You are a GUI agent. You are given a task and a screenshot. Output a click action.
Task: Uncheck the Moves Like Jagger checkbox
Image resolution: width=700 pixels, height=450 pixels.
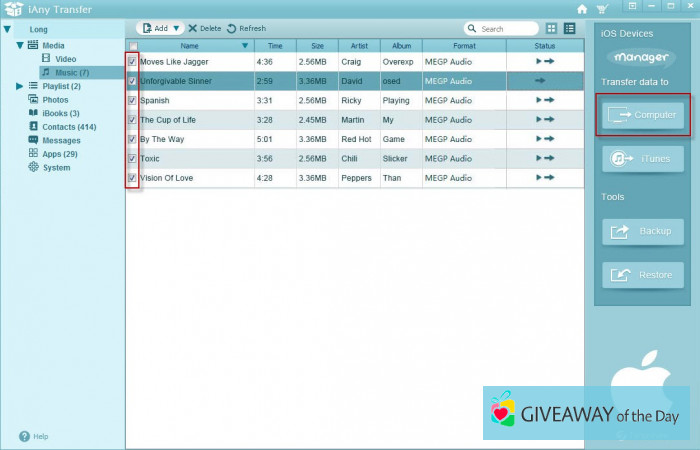click(133, 62)
